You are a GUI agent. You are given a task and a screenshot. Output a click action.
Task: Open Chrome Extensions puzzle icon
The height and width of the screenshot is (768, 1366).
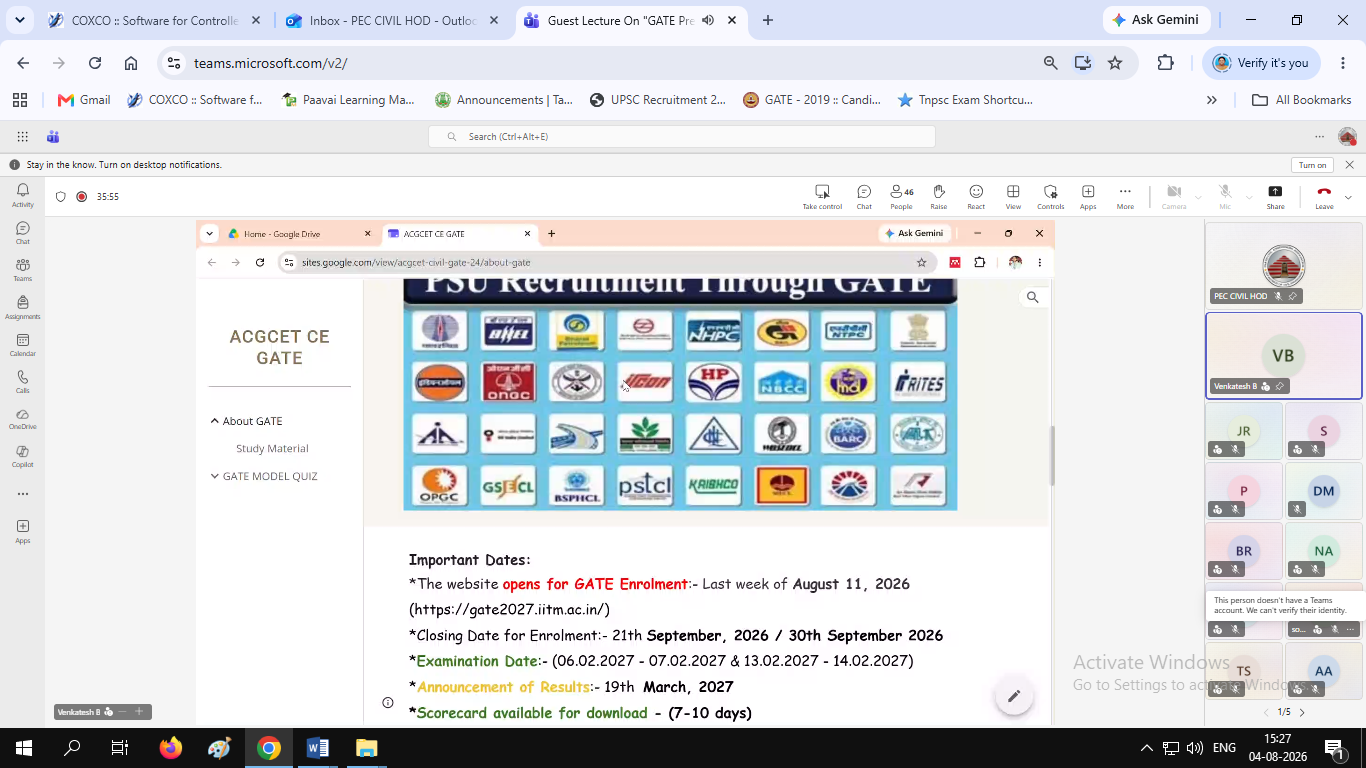tap(1165, 63)
